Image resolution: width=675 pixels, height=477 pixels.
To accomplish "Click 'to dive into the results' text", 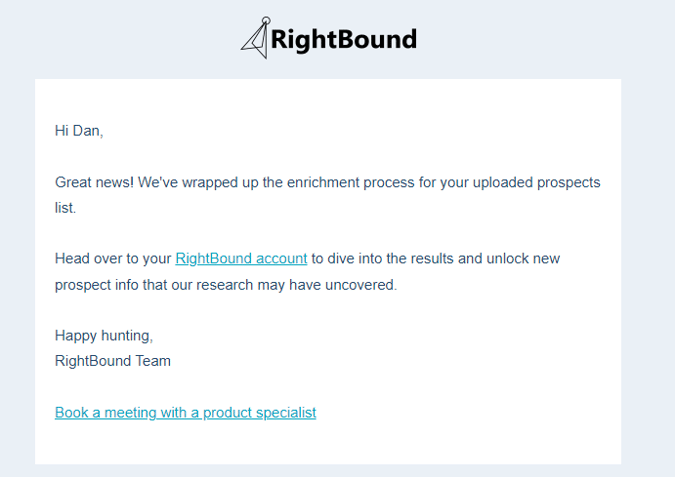I will coord(382,258).
